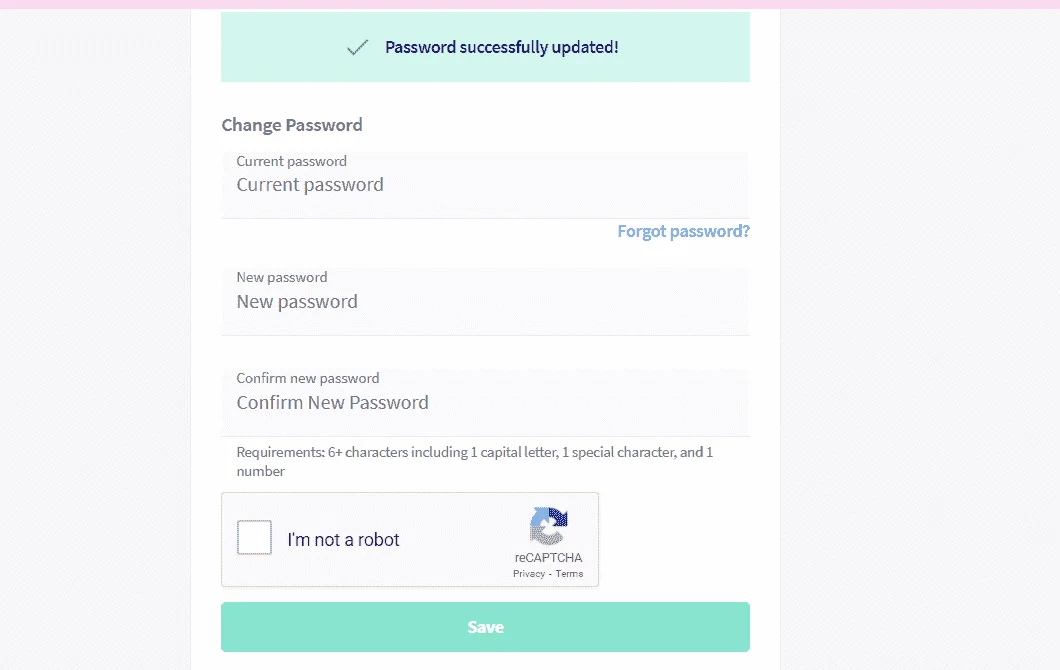Click the small Current password field label
This screenshot has height=670, width=1060.
tap(291, 161)
